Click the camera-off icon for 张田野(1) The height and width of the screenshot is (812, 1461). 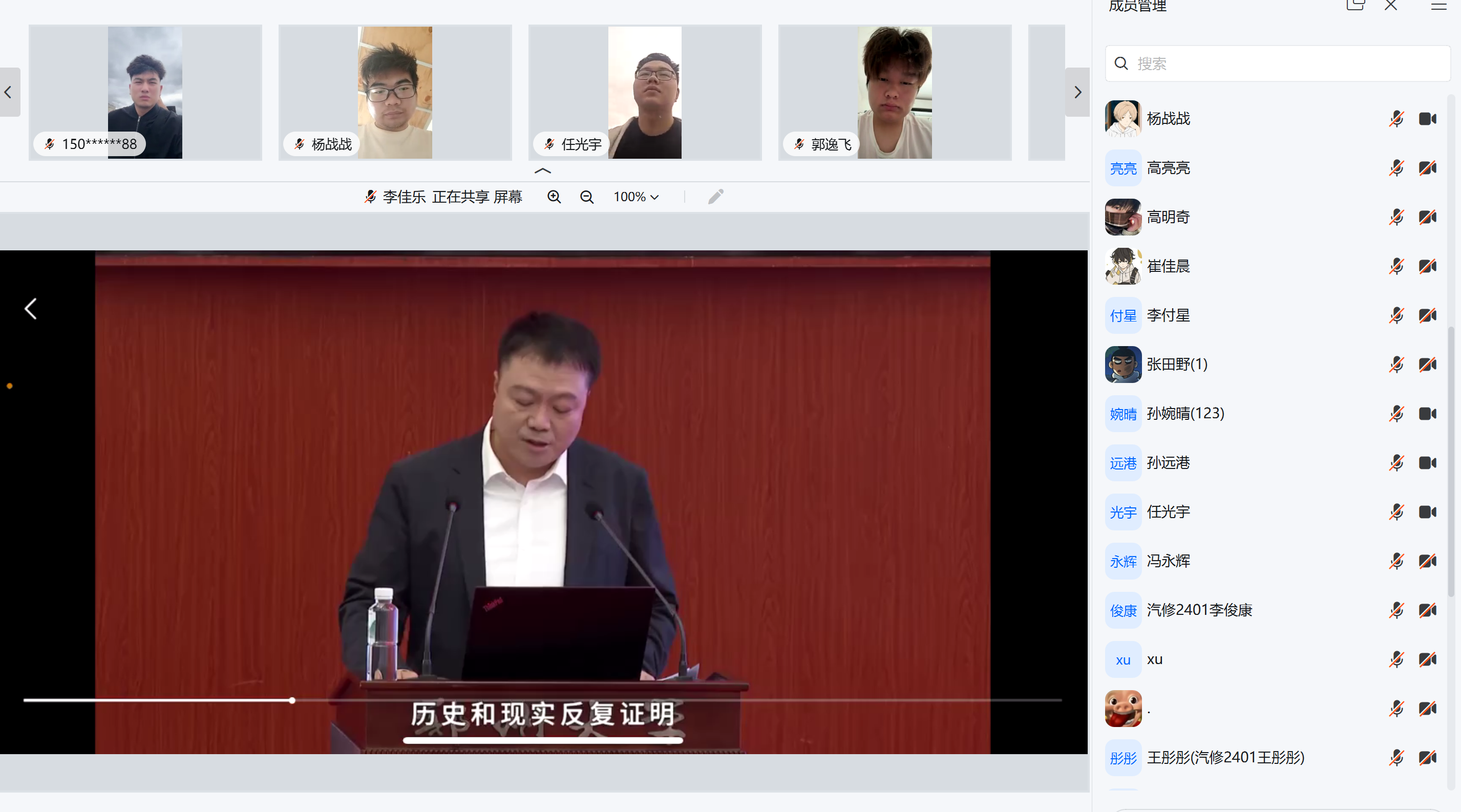point(1428,365)
